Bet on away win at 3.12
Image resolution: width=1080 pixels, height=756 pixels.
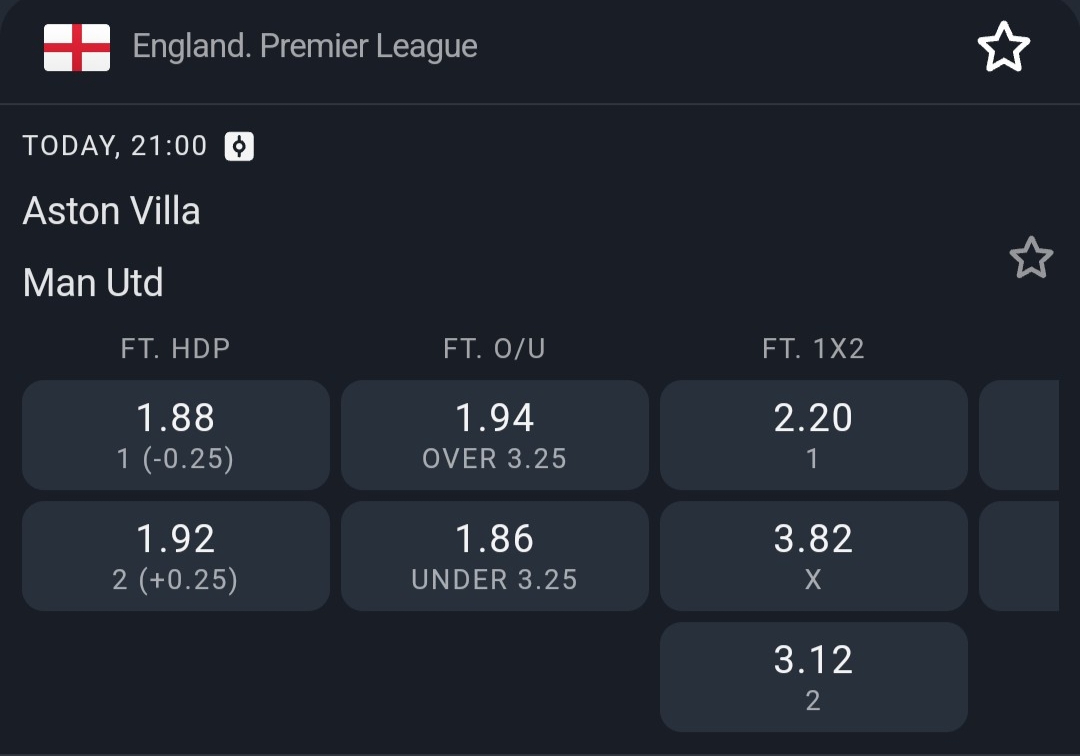pos(813,677)
